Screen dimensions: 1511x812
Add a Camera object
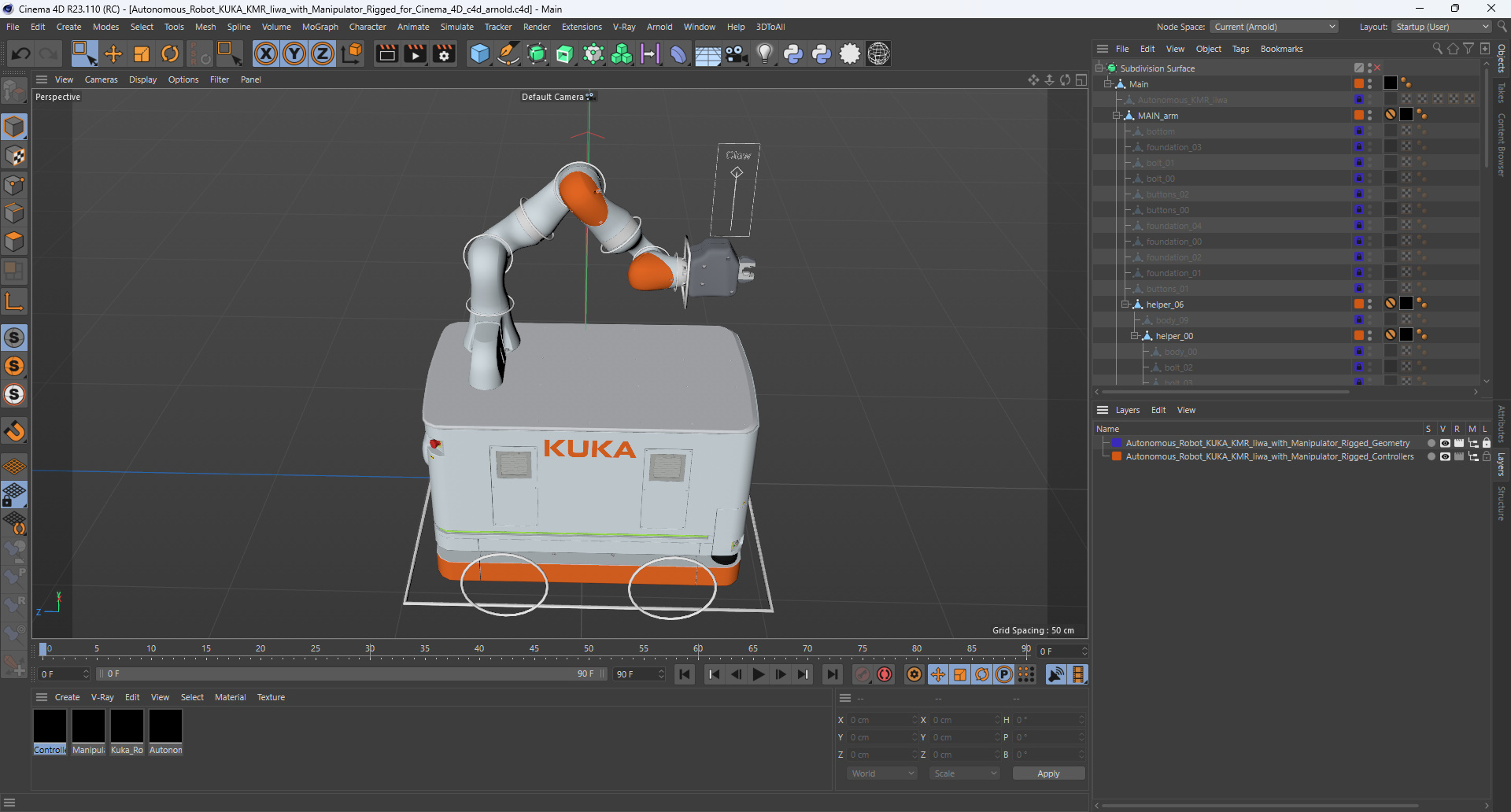737,54
